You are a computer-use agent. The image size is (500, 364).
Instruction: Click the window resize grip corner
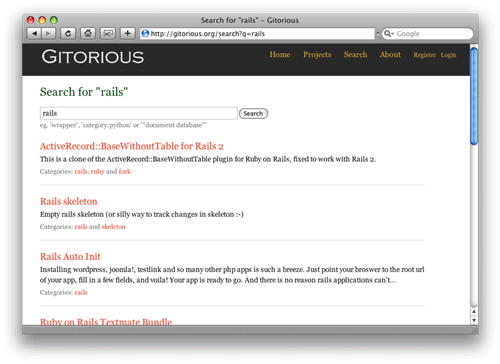[x=474, y=330]
